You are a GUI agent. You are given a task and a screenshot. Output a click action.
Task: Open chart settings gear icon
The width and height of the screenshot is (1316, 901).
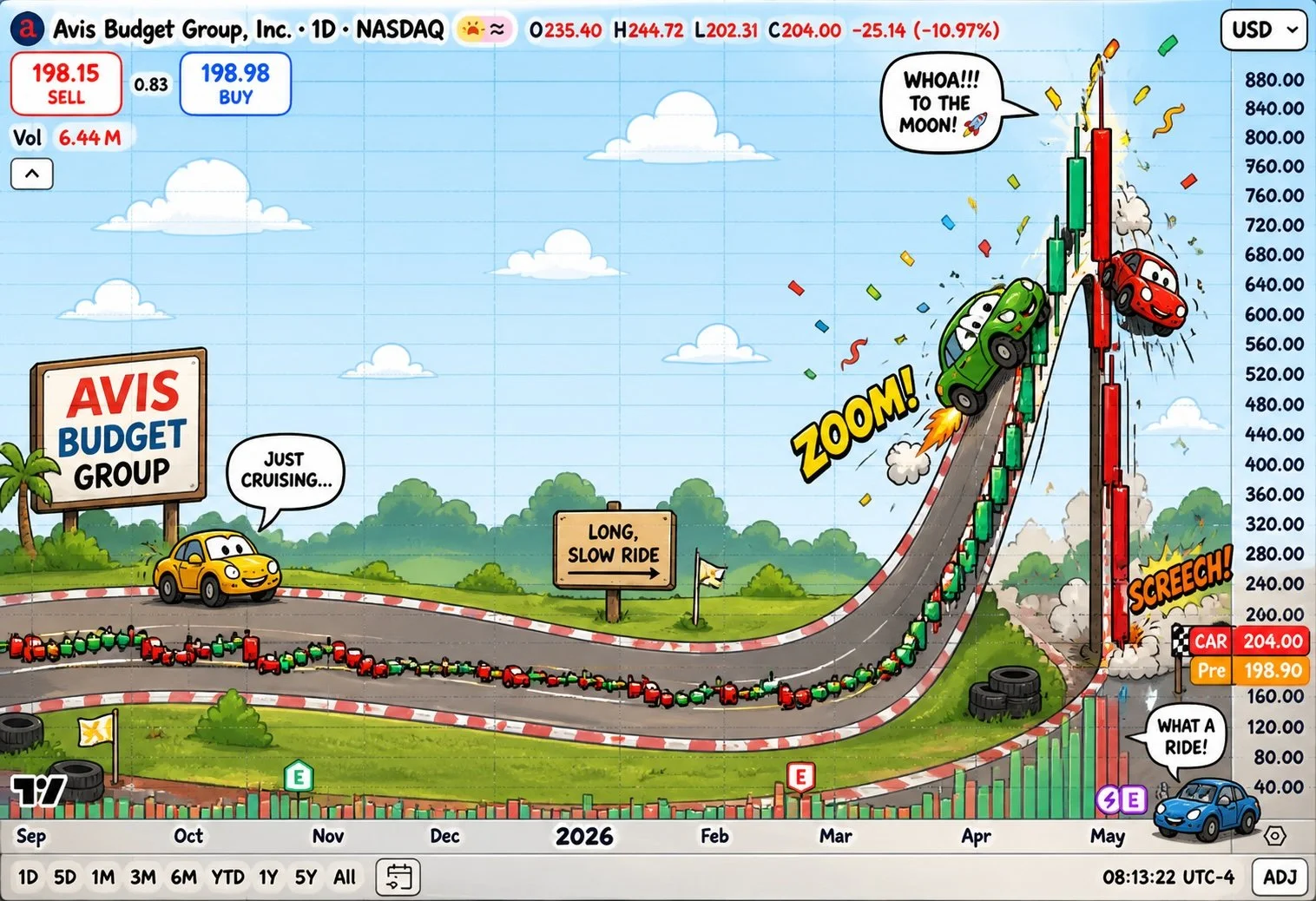(x=1274, y=836)
